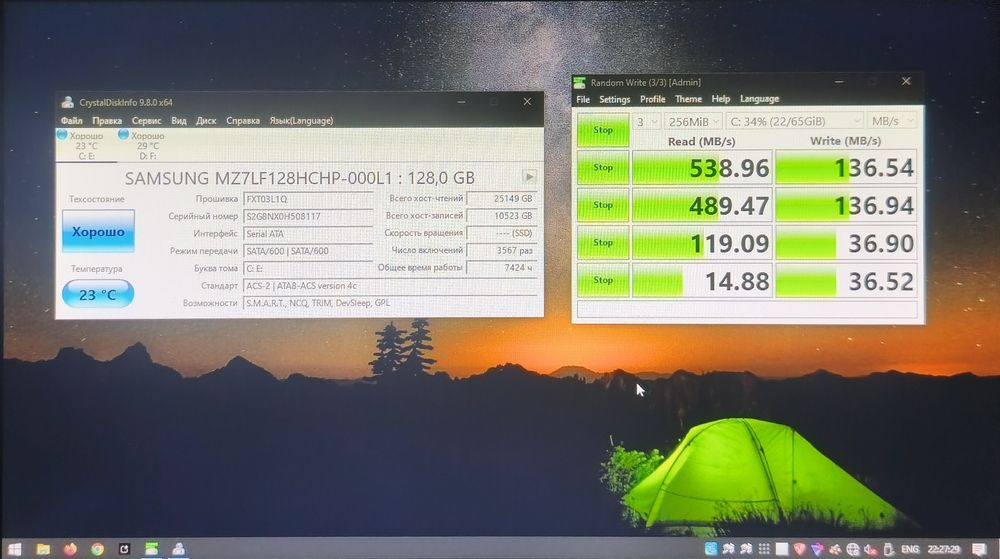Viewport: 1000px width, 559px height.
Task: Click CrystalDiskMark title bar icon
Action: [x=579, y=82]
